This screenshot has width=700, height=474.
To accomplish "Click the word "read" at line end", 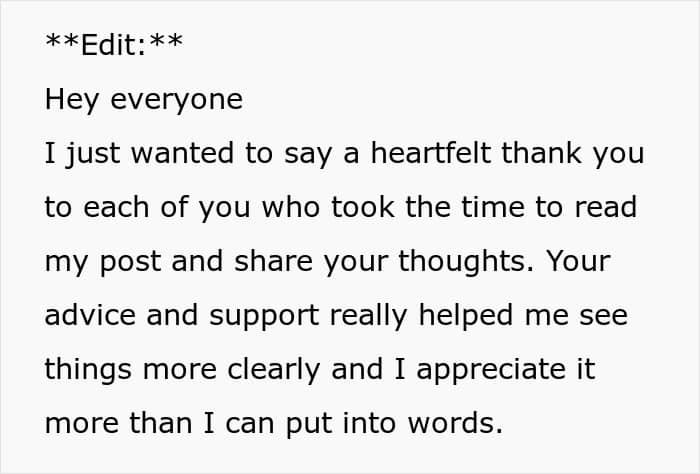I will click(605, 207).
